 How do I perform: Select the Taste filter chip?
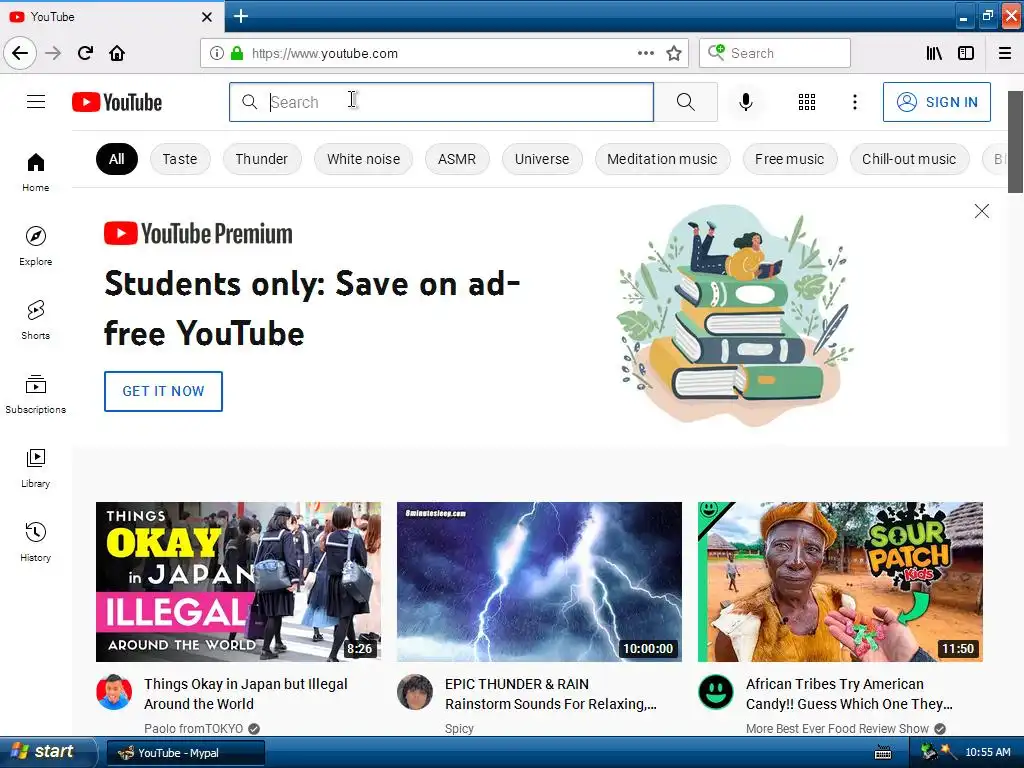click(180, 159)
